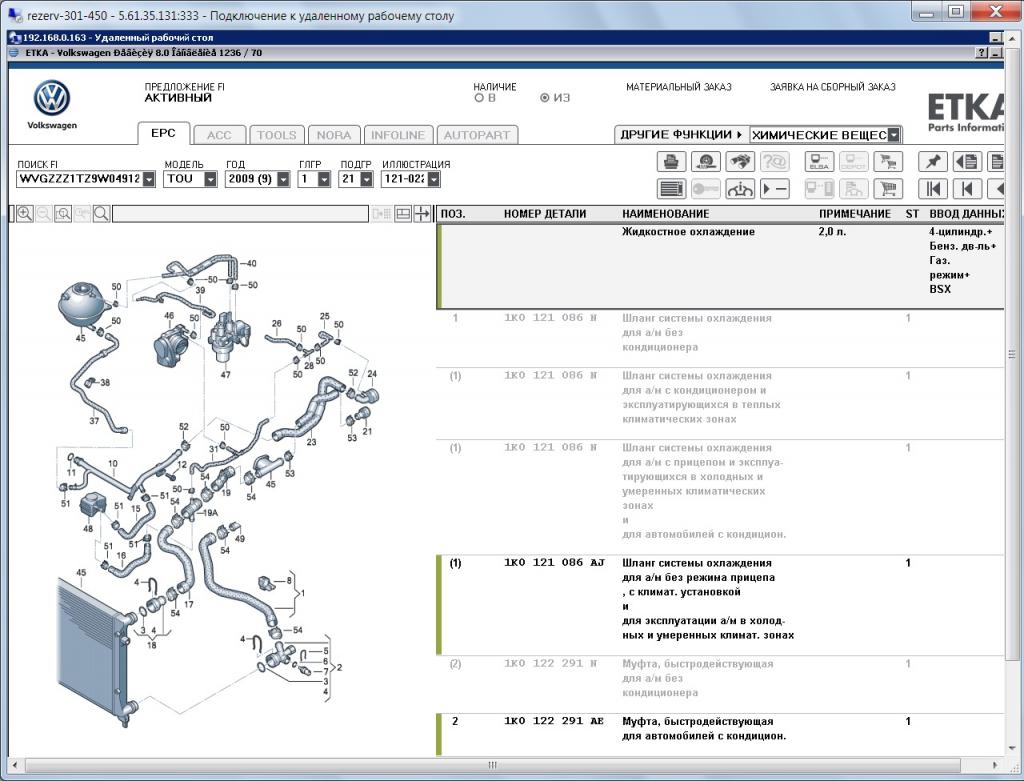Open the ELBA connection icon
Image resolution: width=1024 pixels, height=781 pixels.
click(x=819, y=161)
